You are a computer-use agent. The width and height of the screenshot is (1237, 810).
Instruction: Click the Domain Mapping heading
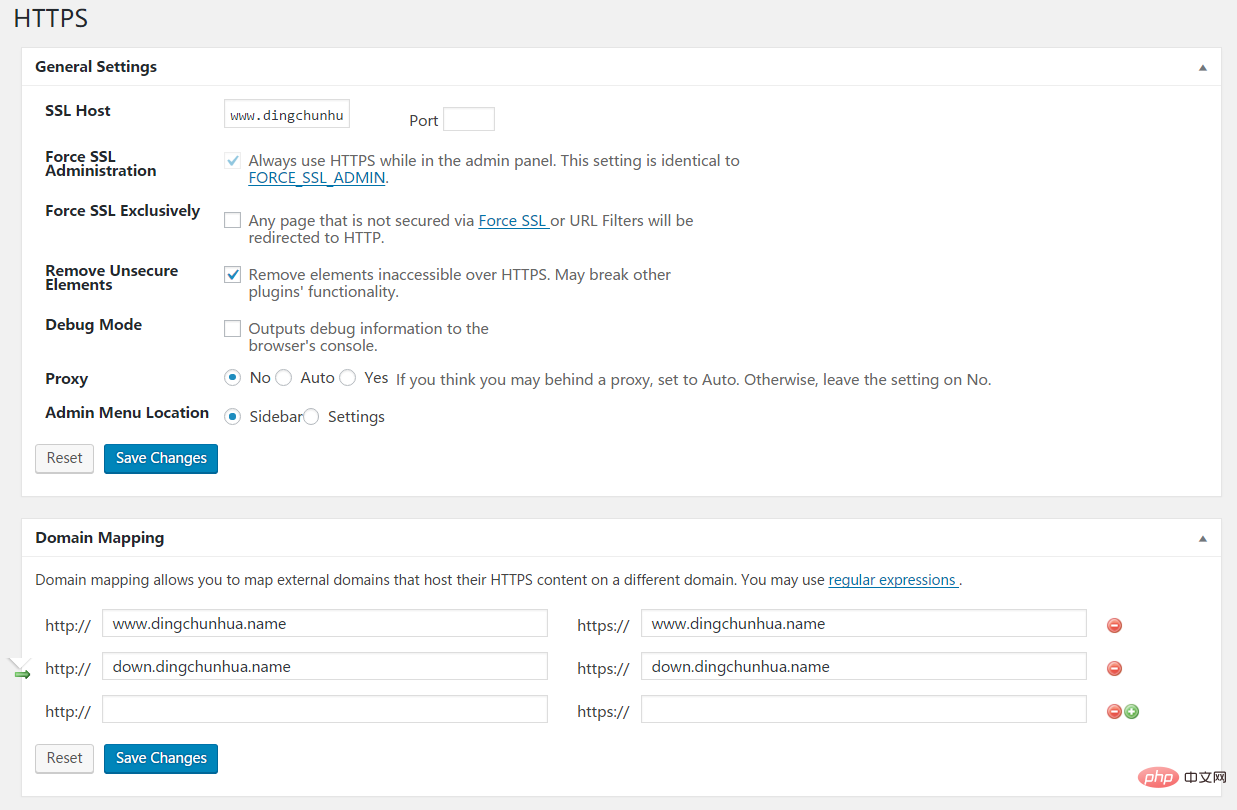99,538
